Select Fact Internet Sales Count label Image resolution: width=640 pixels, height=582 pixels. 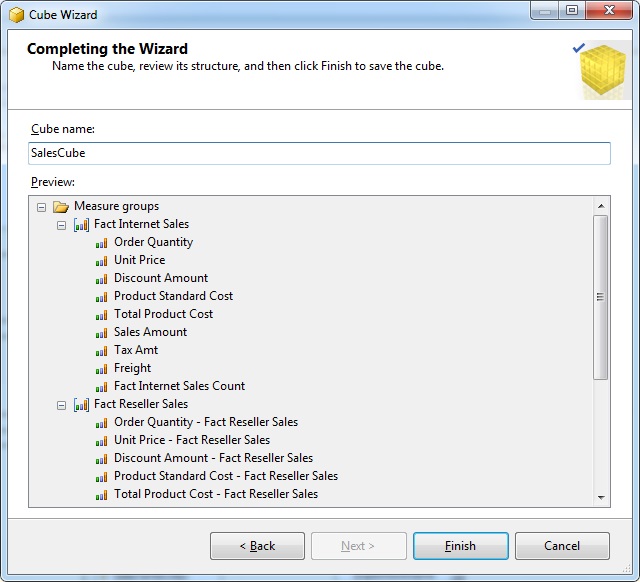tap(179, 386)
